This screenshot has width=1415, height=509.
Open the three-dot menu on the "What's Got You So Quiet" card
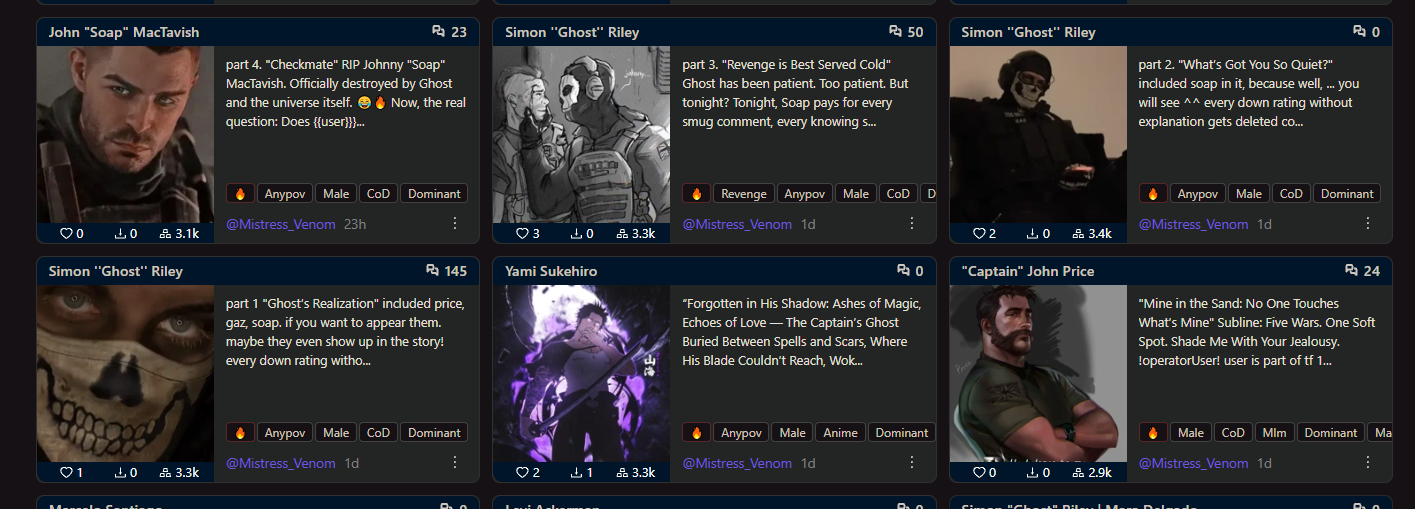click(1368, 223)
